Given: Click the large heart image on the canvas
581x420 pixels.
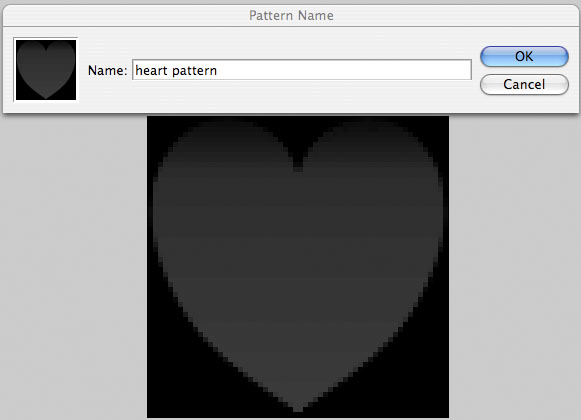Looking at the screenshot, I should [x=298, y=267].
